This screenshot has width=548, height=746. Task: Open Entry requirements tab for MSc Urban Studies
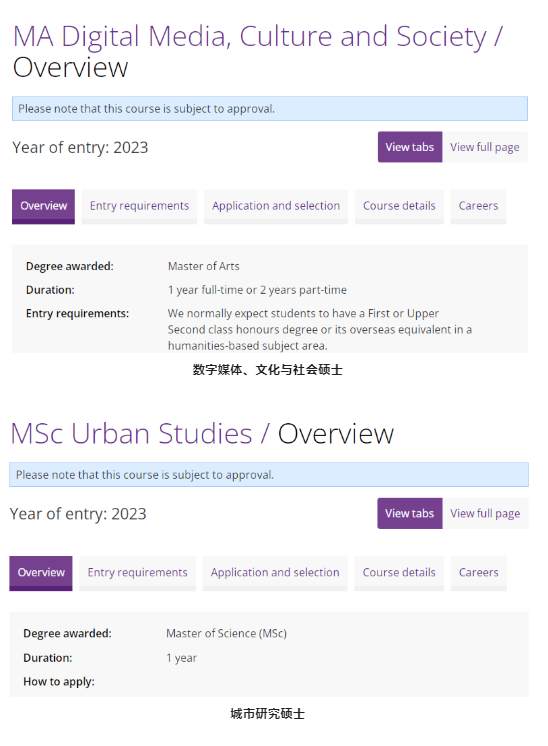pyautogui.click(x=137, y=573)
